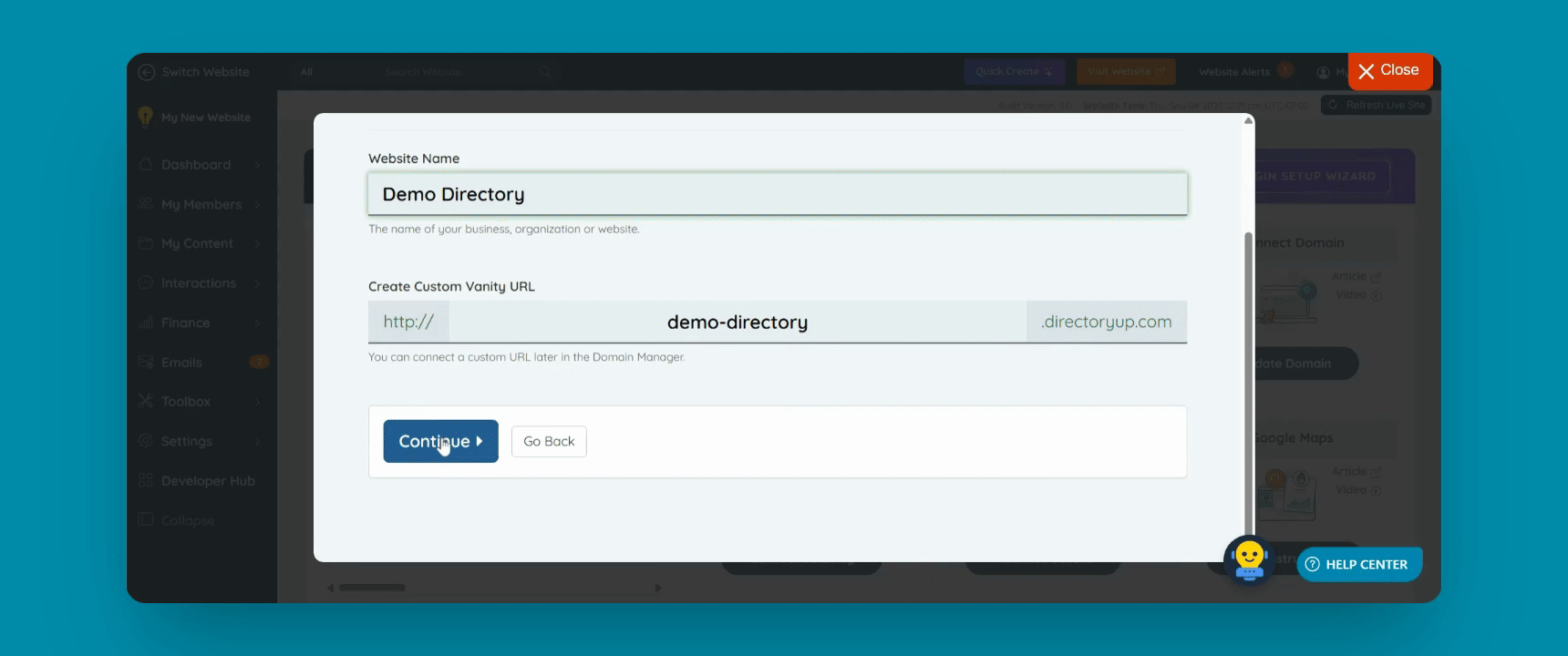Click the Collapse sidebar icon
This screenshot has height=656, width=1568.
(x=146, y=520)
